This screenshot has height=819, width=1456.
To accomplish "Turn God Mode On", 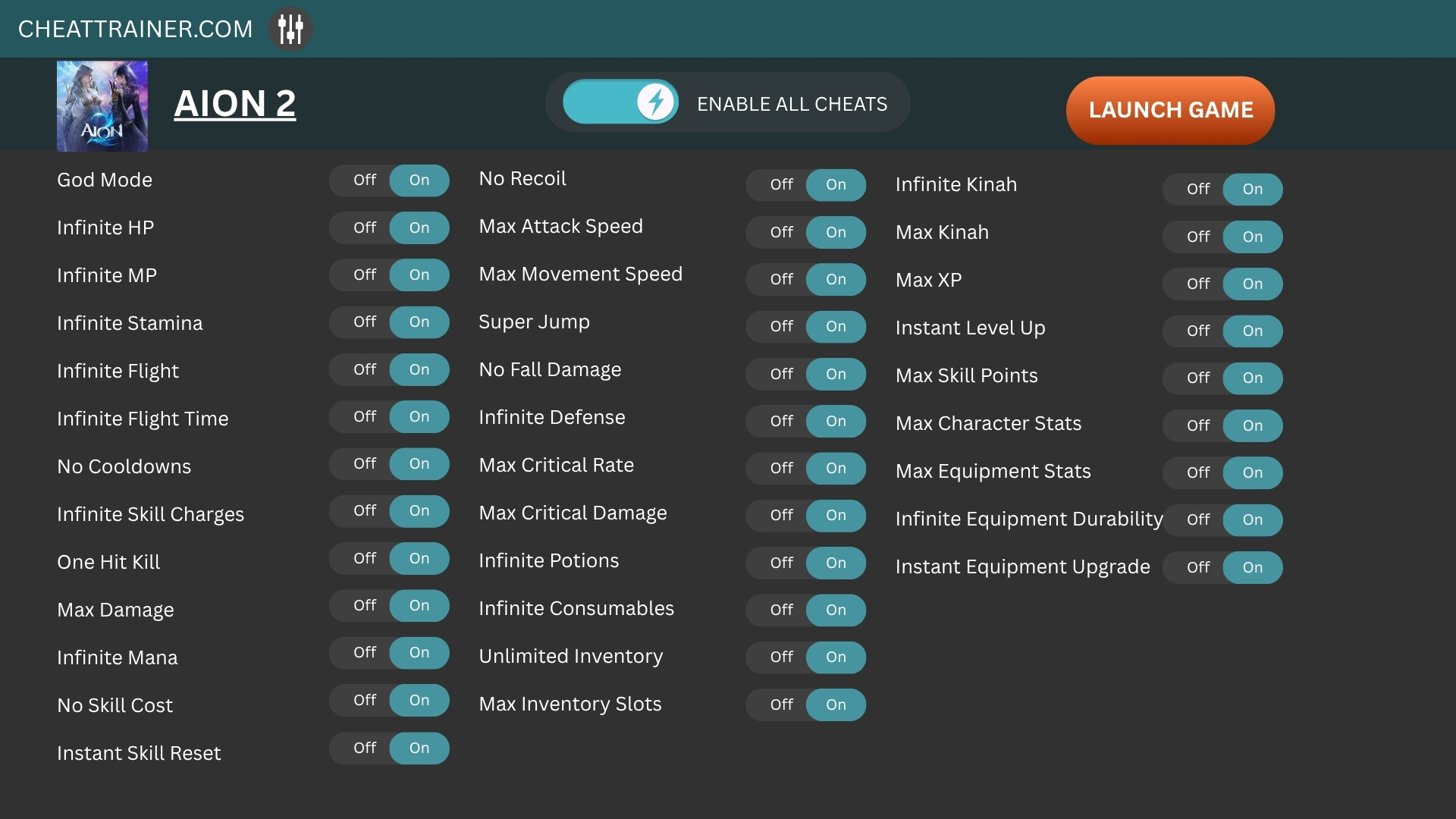I will coord(419,180).
